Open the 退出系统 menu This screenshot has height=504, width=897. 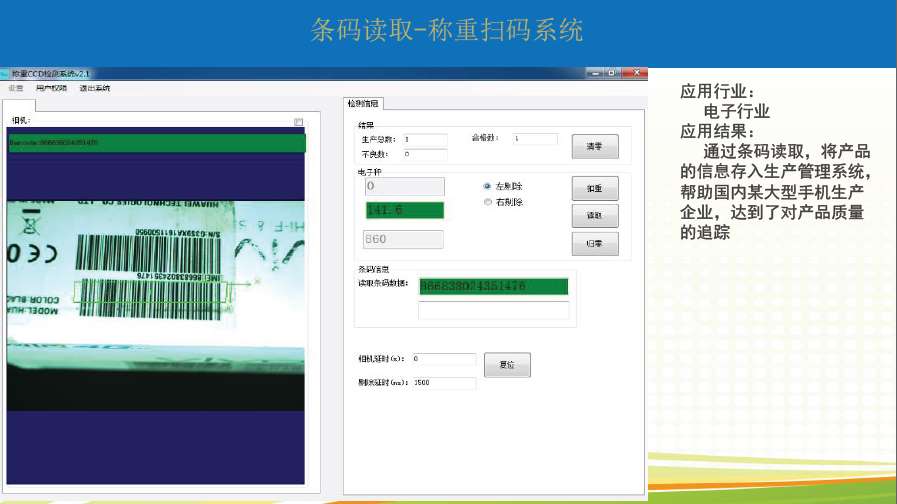94,88
